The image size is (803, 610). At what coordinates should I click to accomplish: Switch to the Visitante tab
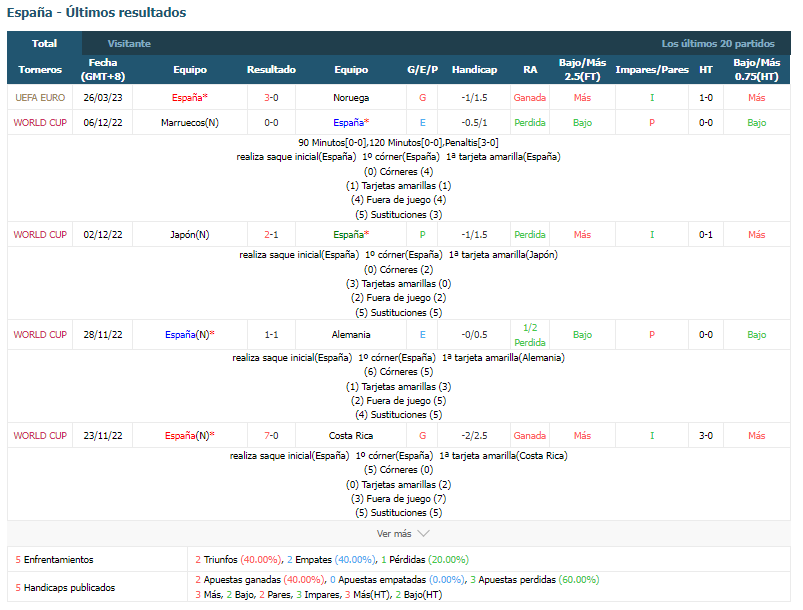coord(129,44)
